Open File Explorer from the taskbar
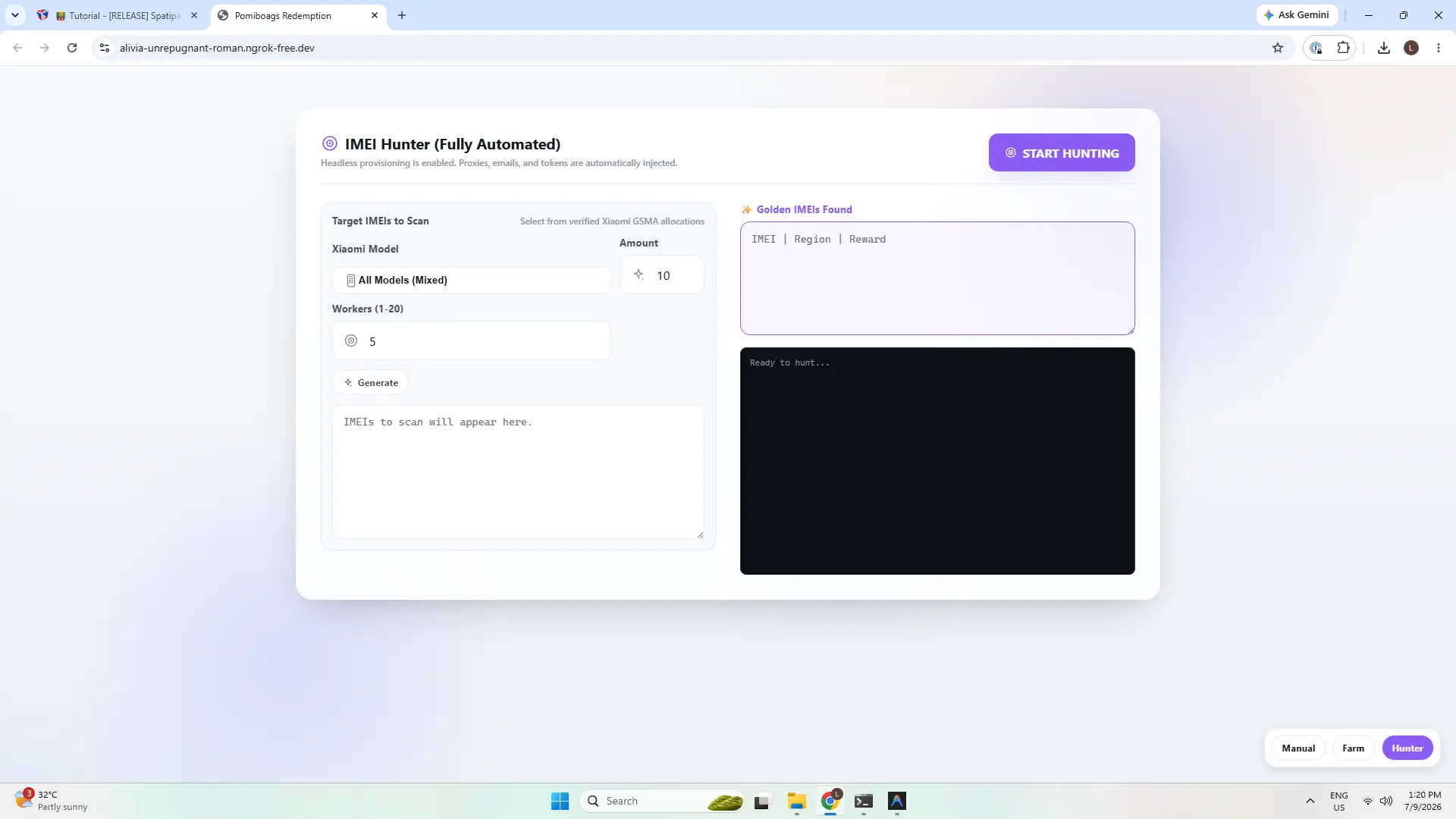Viewport: 1456px width, 819px height. [796, 801]
